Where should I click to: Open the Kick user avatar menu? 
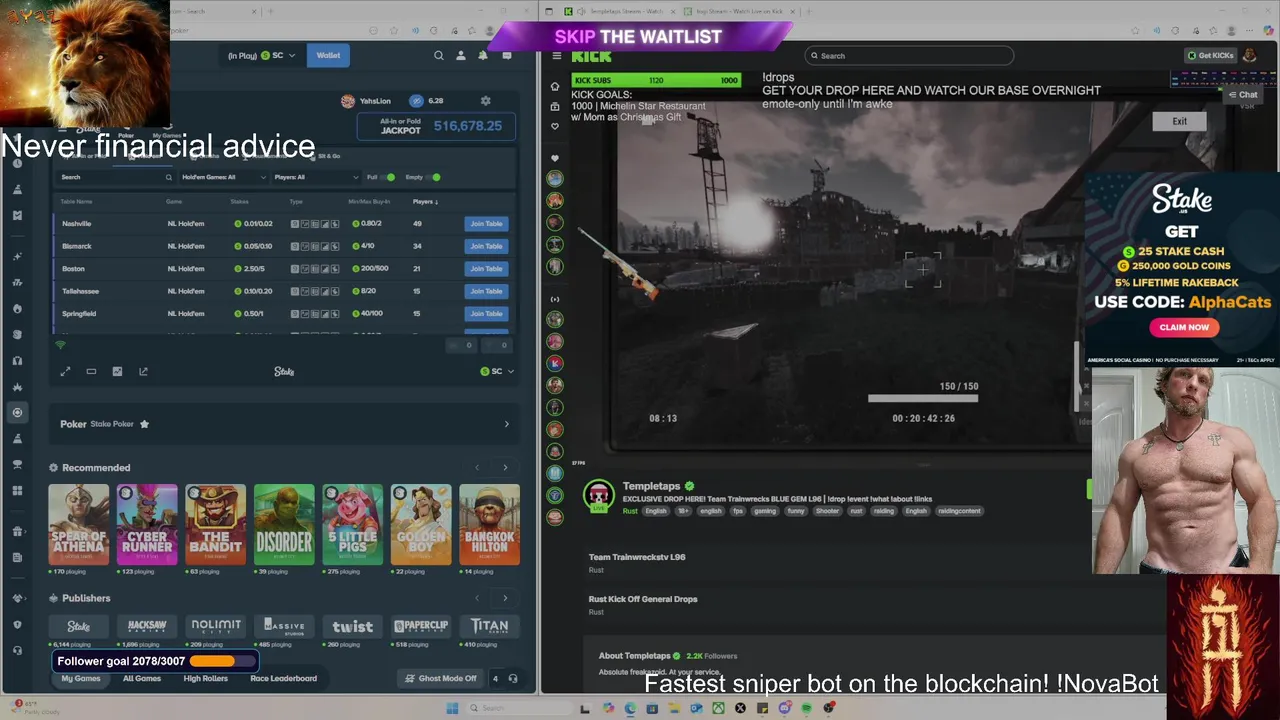click(x=1249, y=55)
